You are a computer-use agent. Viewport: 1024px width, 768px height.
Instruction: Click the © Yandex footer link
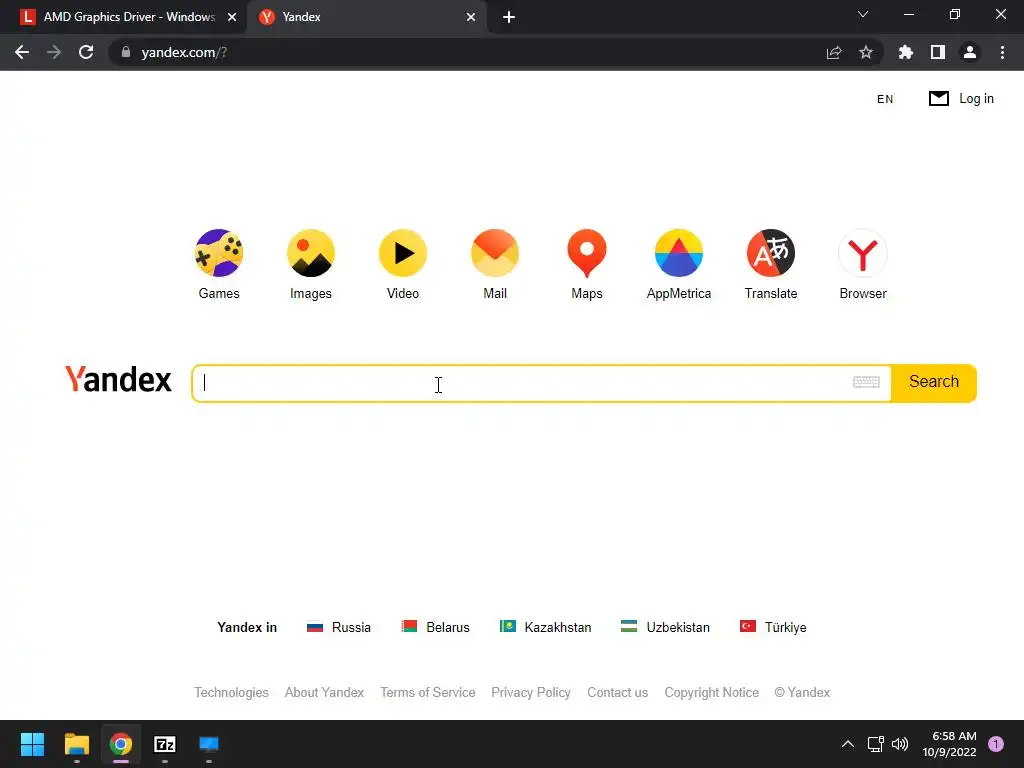point(802,692)
